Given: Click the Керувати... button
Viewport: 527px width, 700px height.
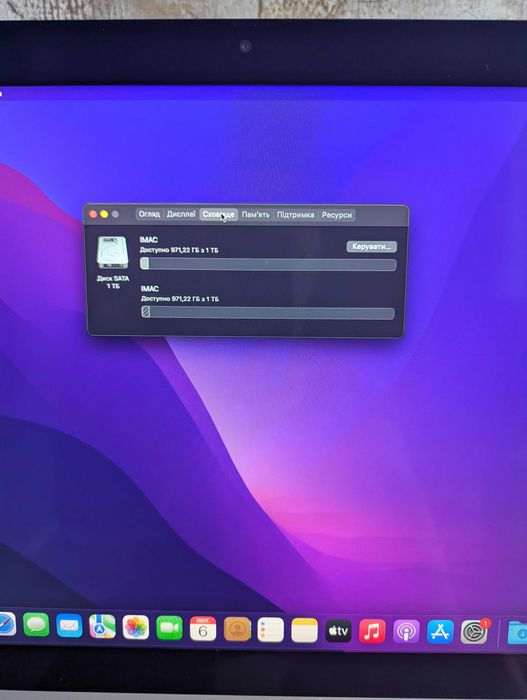Looking at the screenshot, I should tap(372, 246).
